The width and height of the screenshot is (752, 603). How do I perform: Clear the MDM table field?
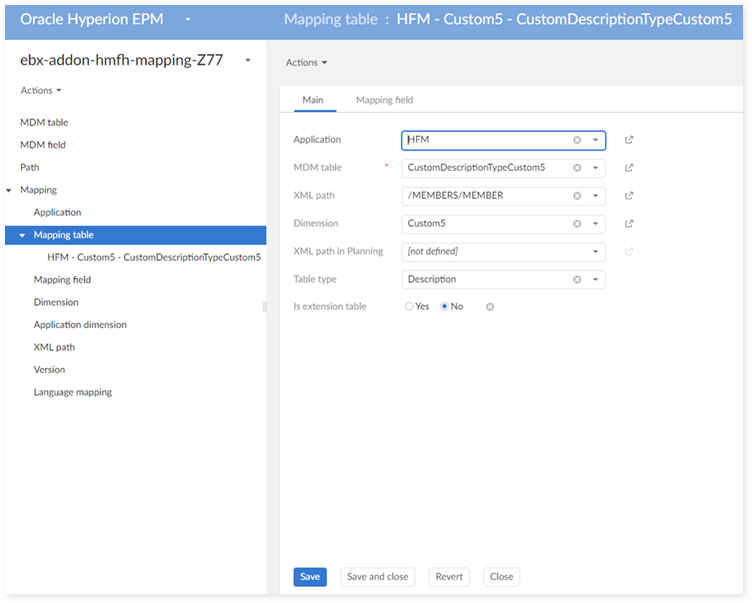click(577, 168)
